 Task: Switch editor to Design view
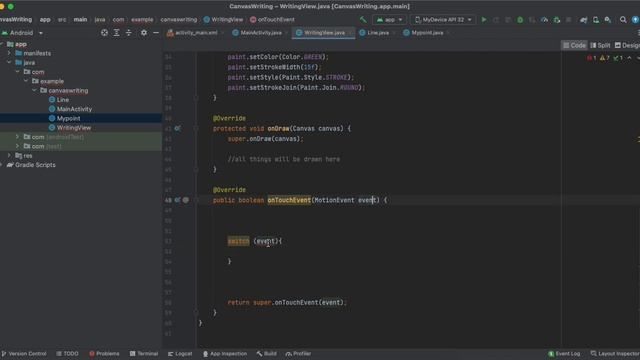pyautogui.click(x=627, y=45)
